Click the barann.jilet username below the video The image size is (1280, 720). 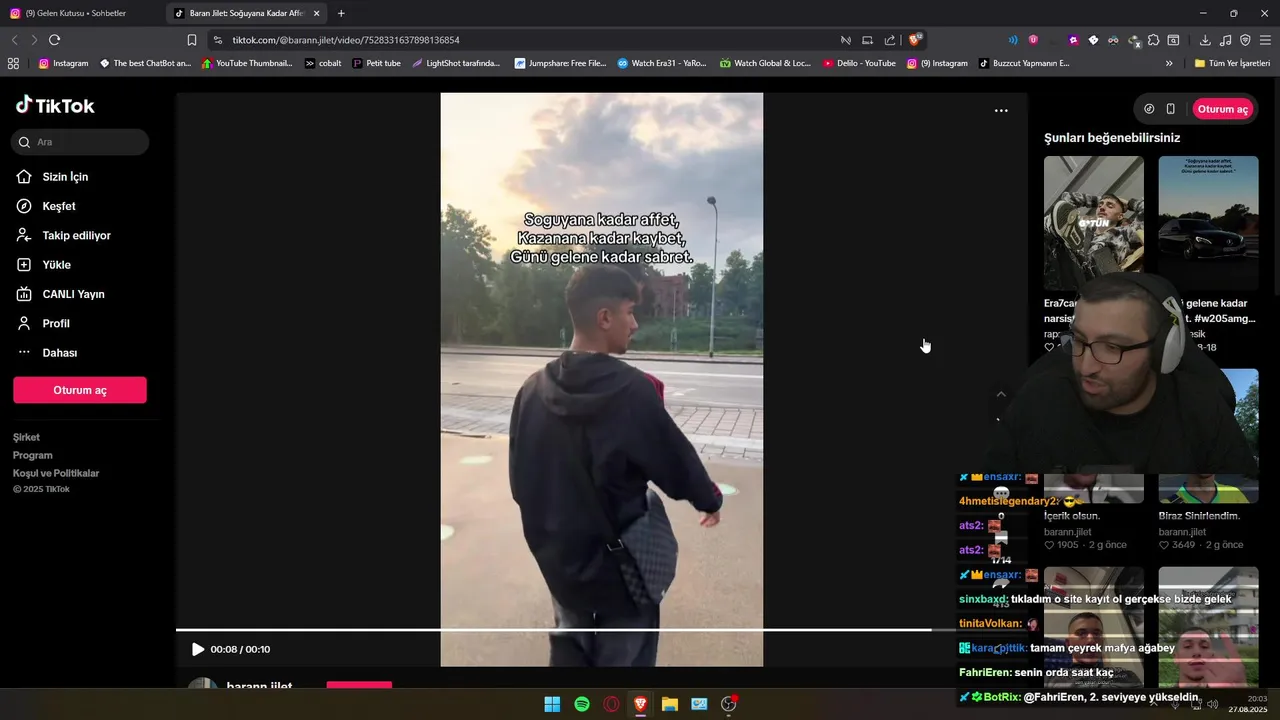tap(259, 686)
